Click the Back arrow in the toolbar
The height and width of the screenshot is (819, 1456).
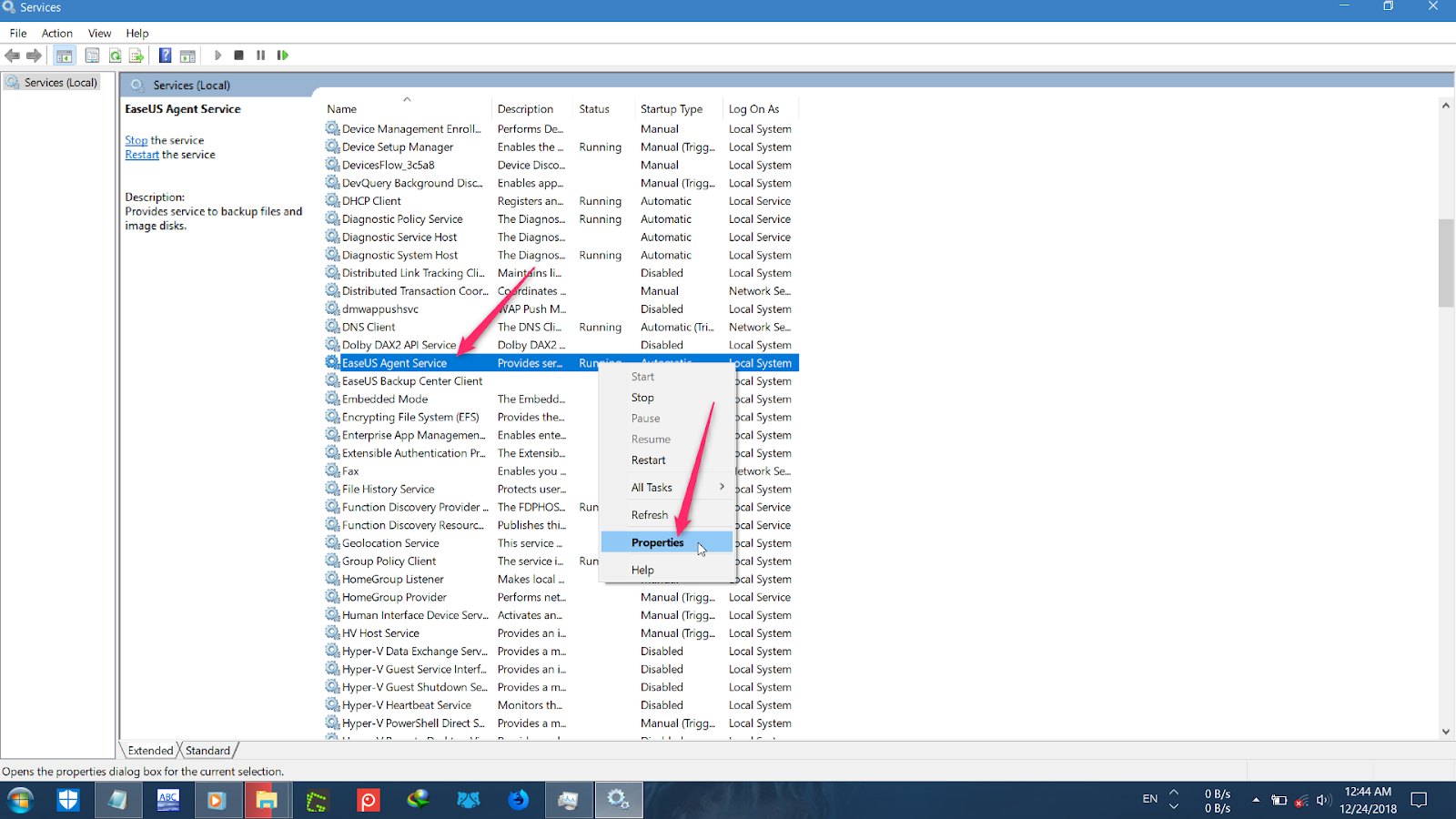tap(13, 56)
